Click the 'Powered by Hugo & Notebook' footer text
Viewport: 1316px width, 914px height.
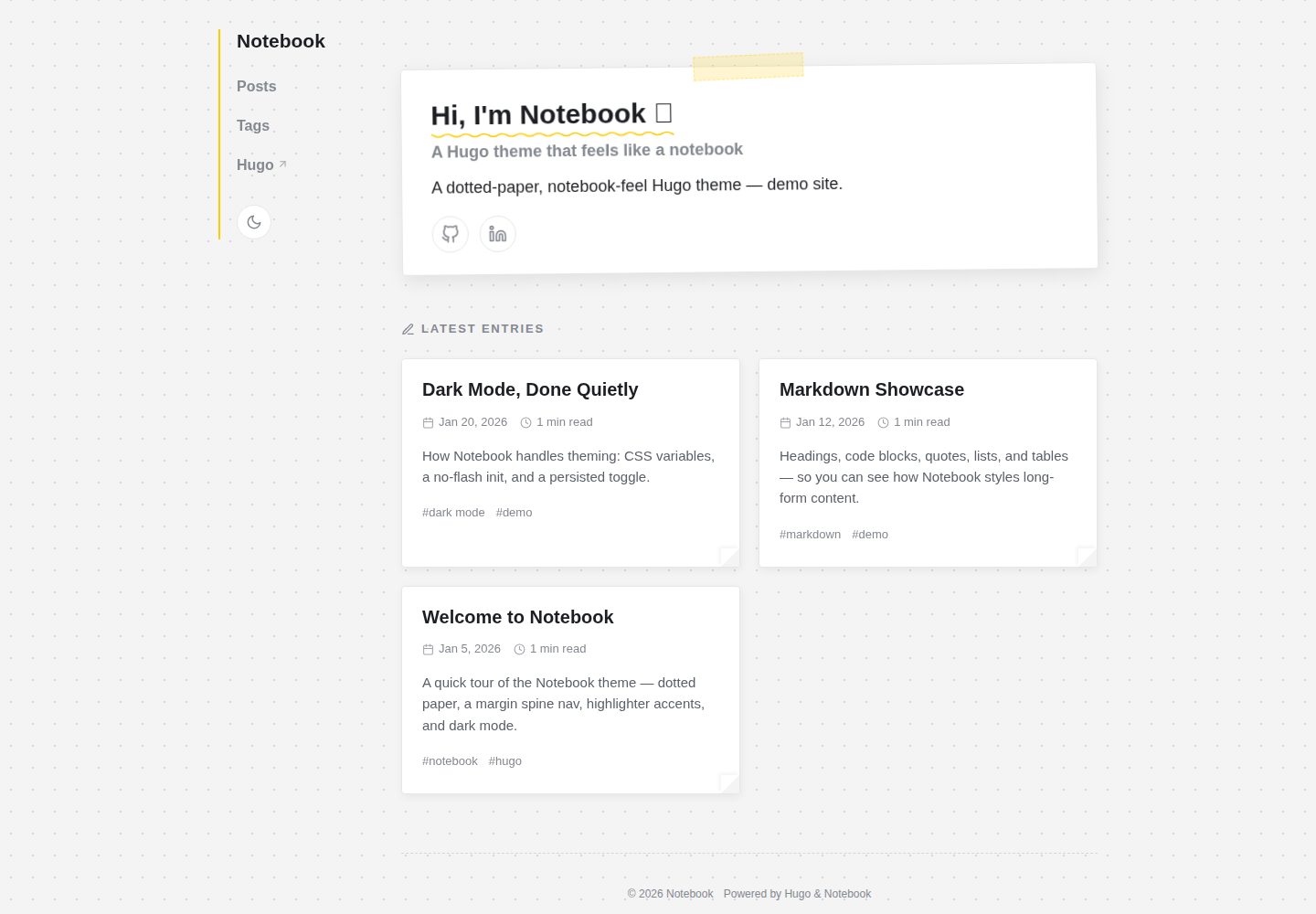(797, 894)
